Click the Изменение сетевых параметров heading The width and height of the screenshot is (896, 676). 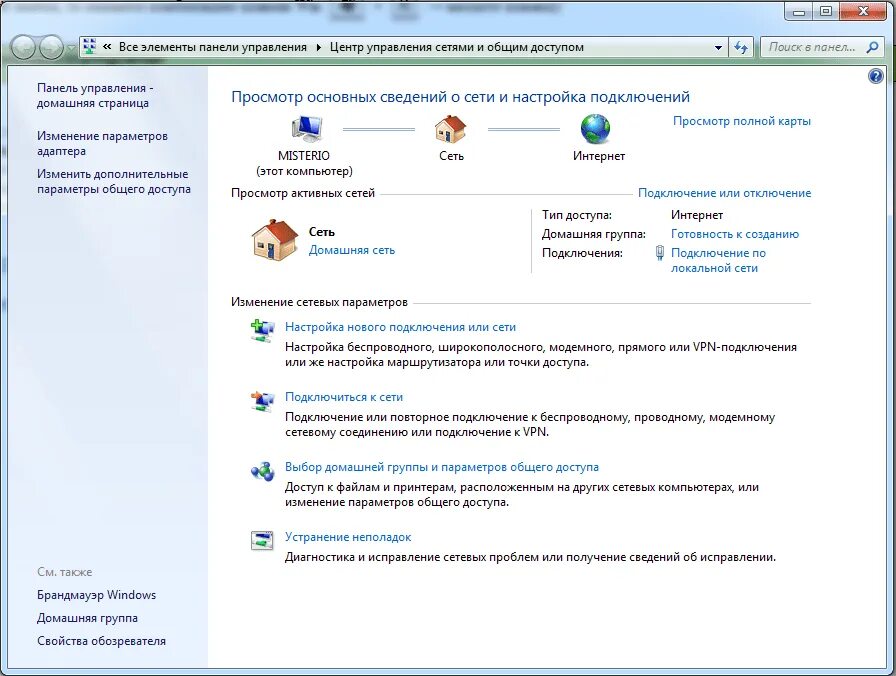click(x=319, y=302)
